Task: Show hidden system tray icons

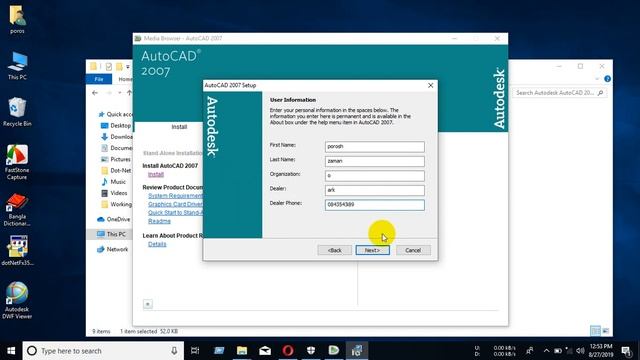Action: click(x=547, y=351)
